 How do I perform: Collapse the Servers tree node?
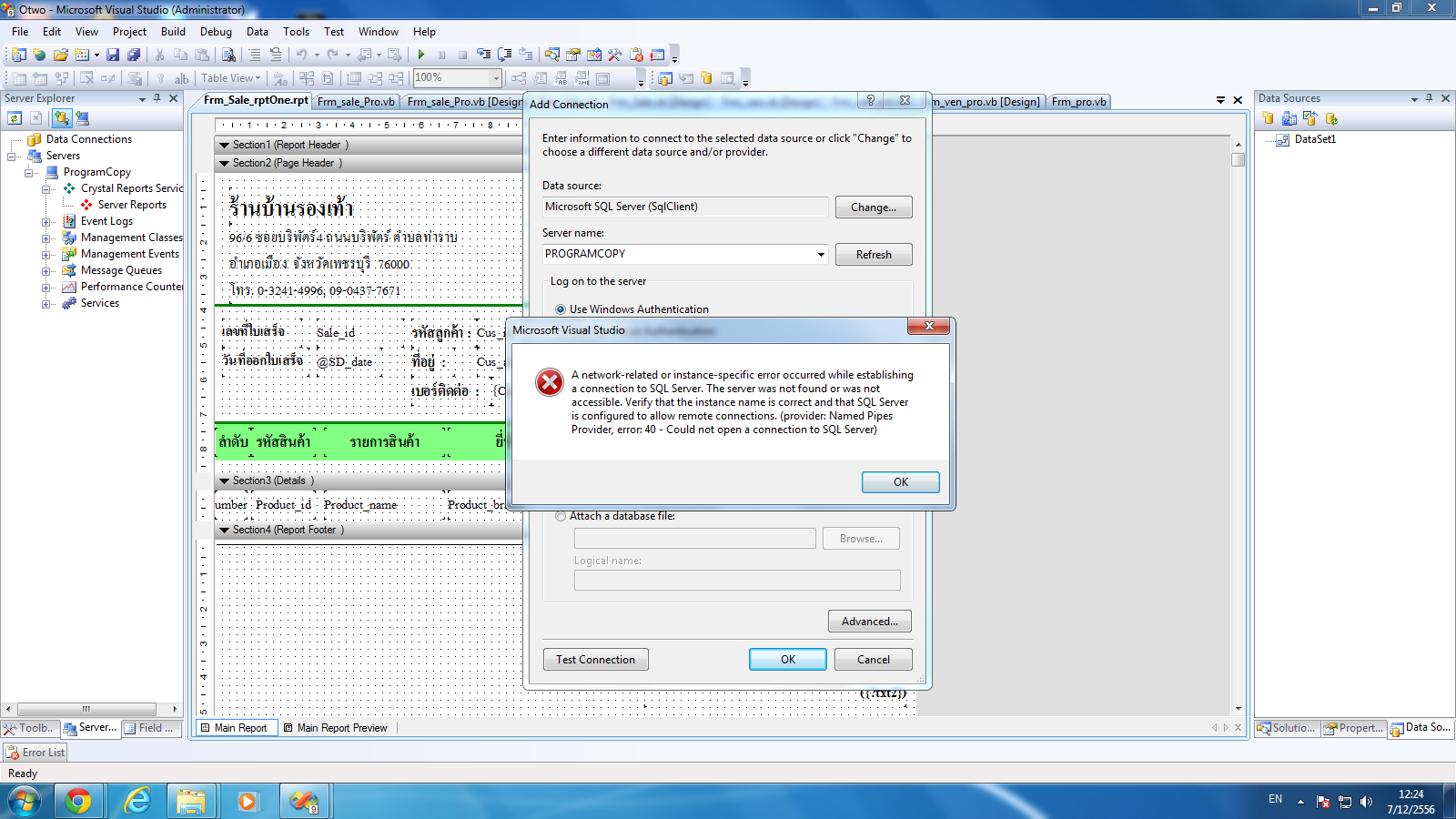12,156
